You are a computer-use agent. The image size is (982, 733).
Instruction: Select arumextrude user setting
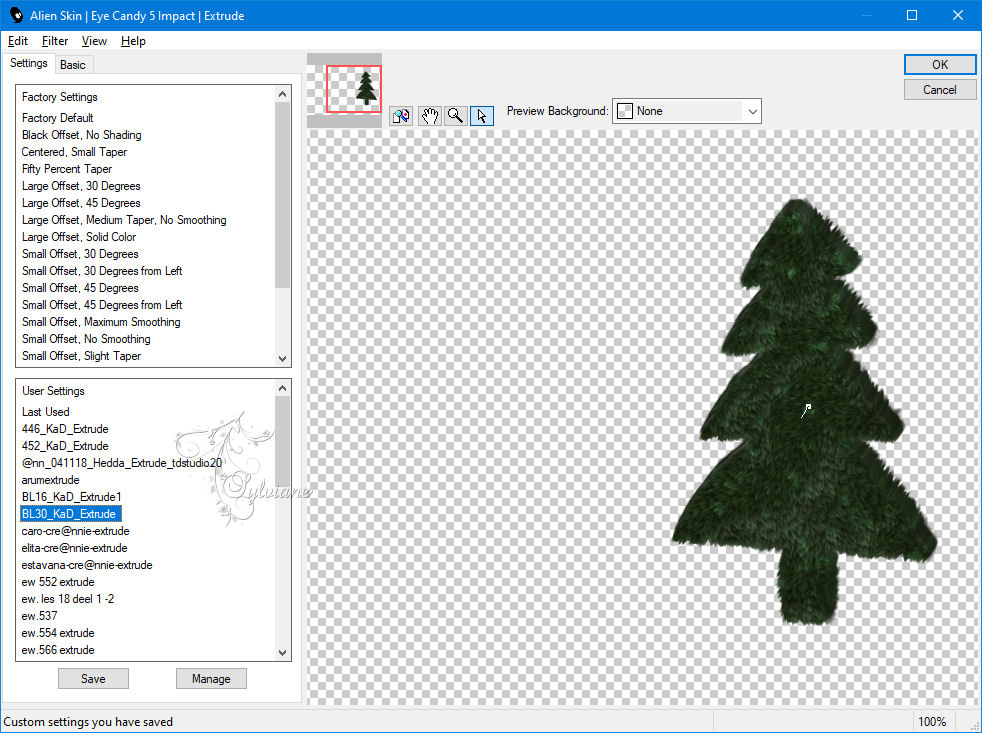(x=50, y=480)
